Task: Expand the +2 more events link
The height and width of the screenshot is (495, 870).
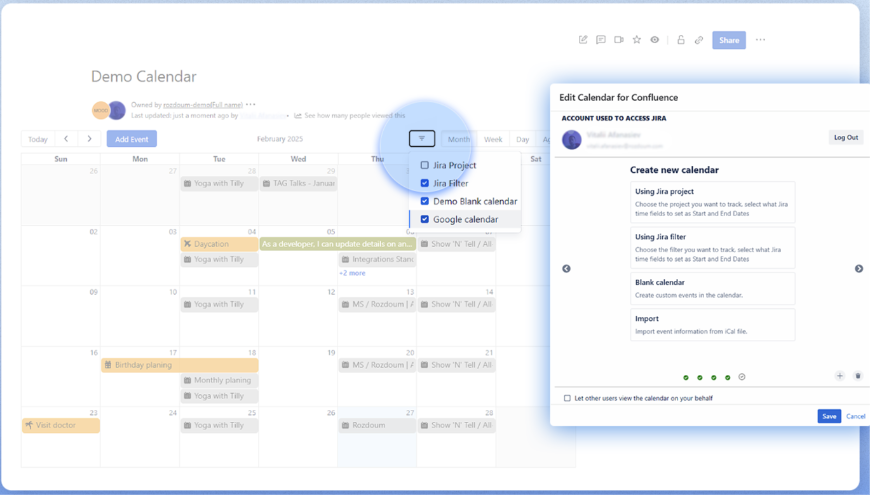Action: pos(352,273)
